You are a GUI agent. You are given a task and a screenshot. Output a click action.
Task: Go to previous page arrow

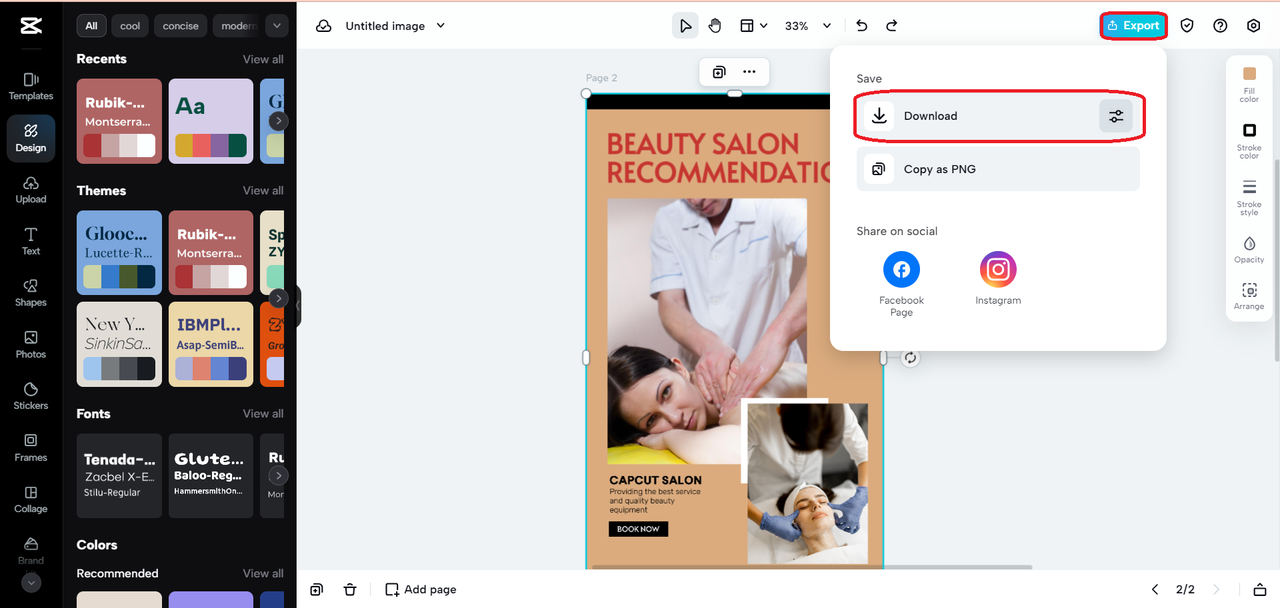pos(1155,590)
